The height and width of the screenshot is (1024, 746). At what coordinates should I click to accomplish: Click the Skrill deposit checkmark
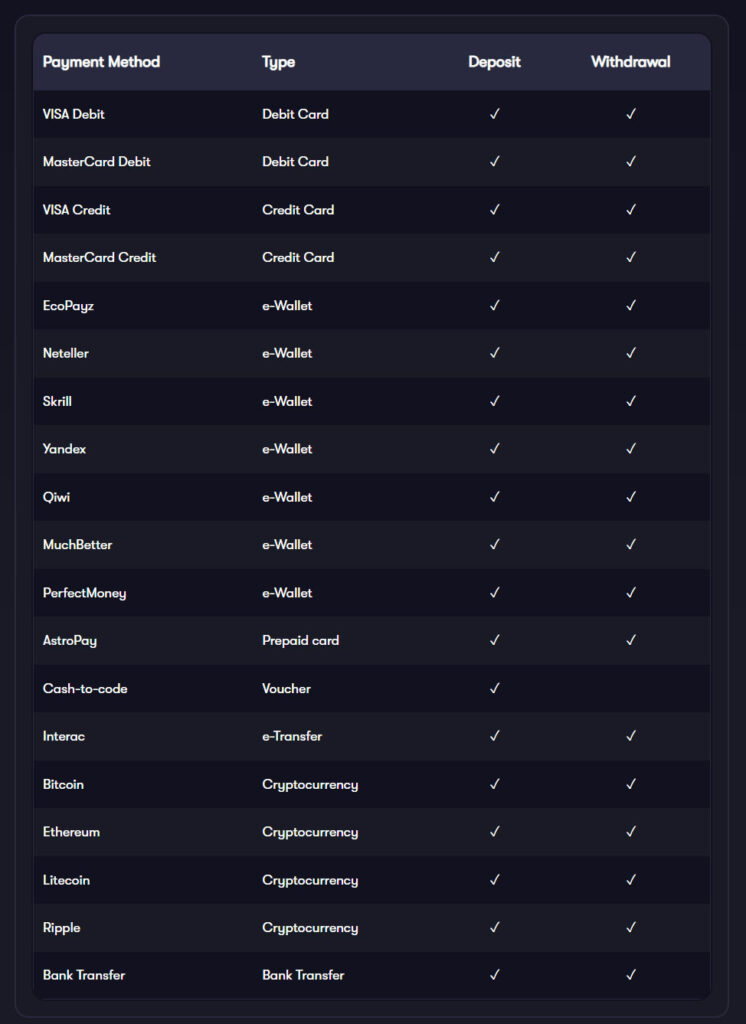[495, 401]
